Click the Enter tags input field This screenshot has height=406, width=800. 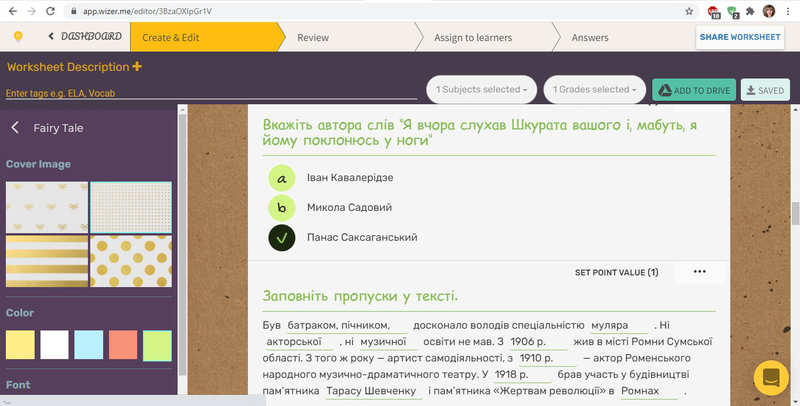coord(210,93)
